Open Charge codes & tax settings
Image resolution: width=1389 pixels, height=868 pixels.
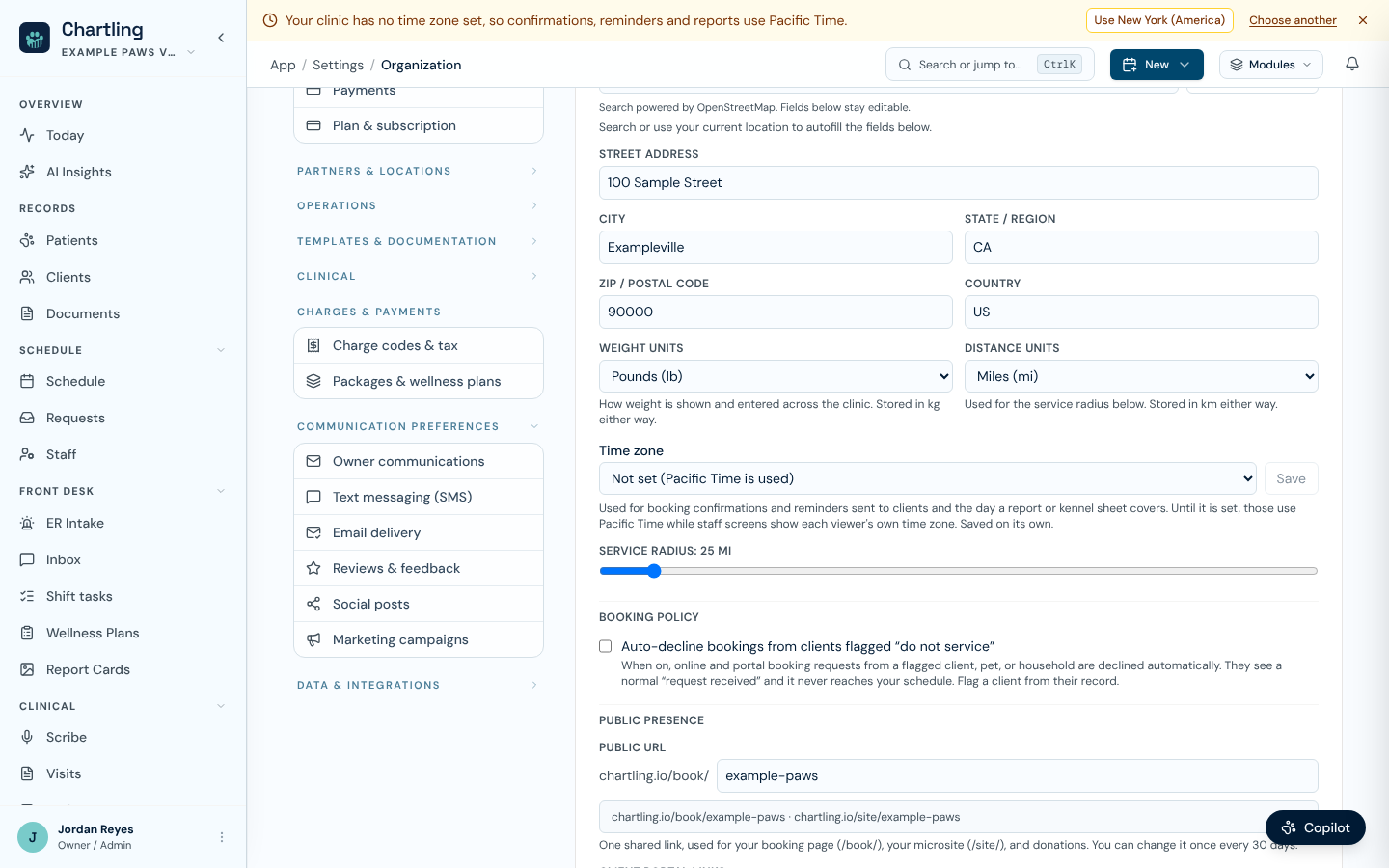coord(419,346)
